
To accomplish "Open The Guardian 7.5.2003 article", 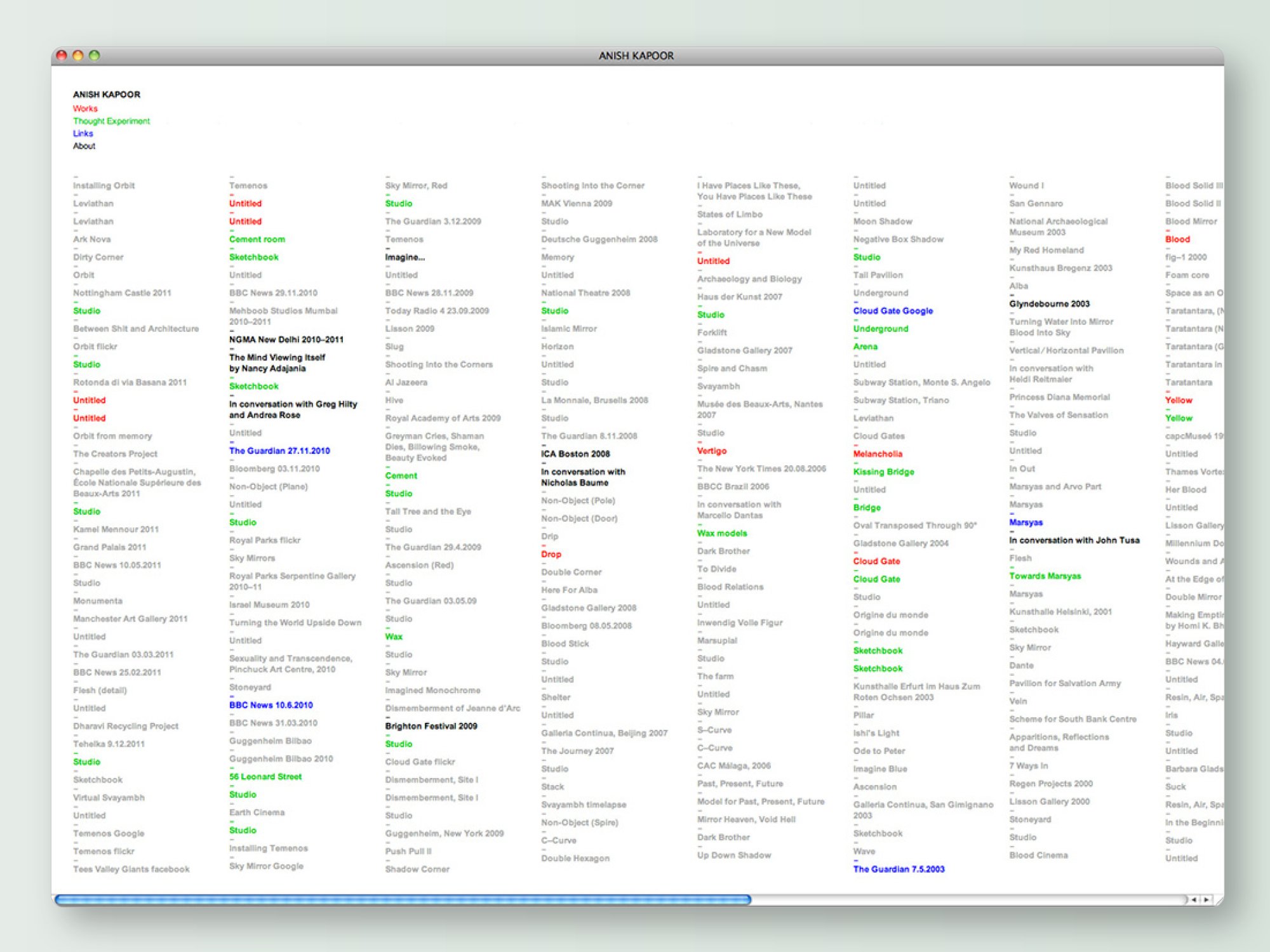I will point(899,869).
